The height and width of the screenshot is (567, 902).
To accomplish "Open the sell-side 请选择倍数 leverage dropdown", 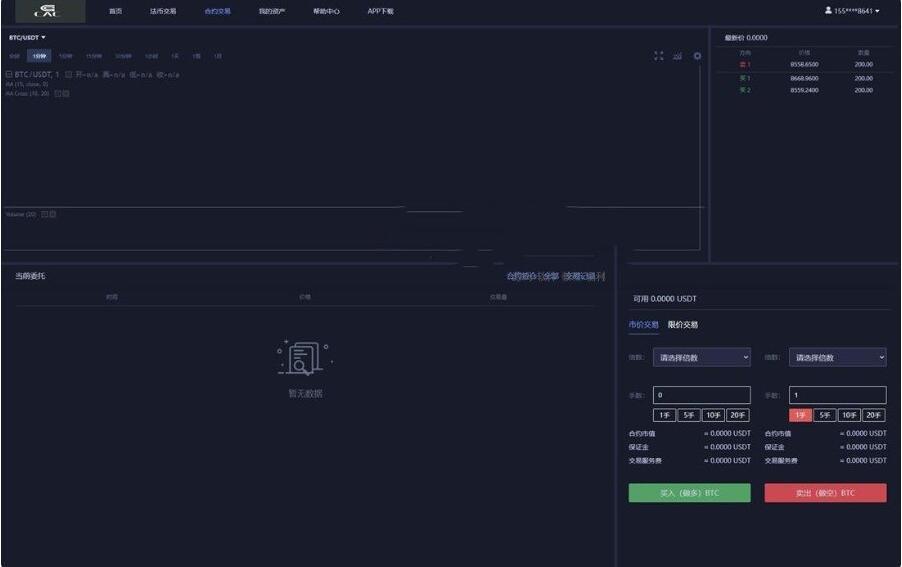I will 837,357.
